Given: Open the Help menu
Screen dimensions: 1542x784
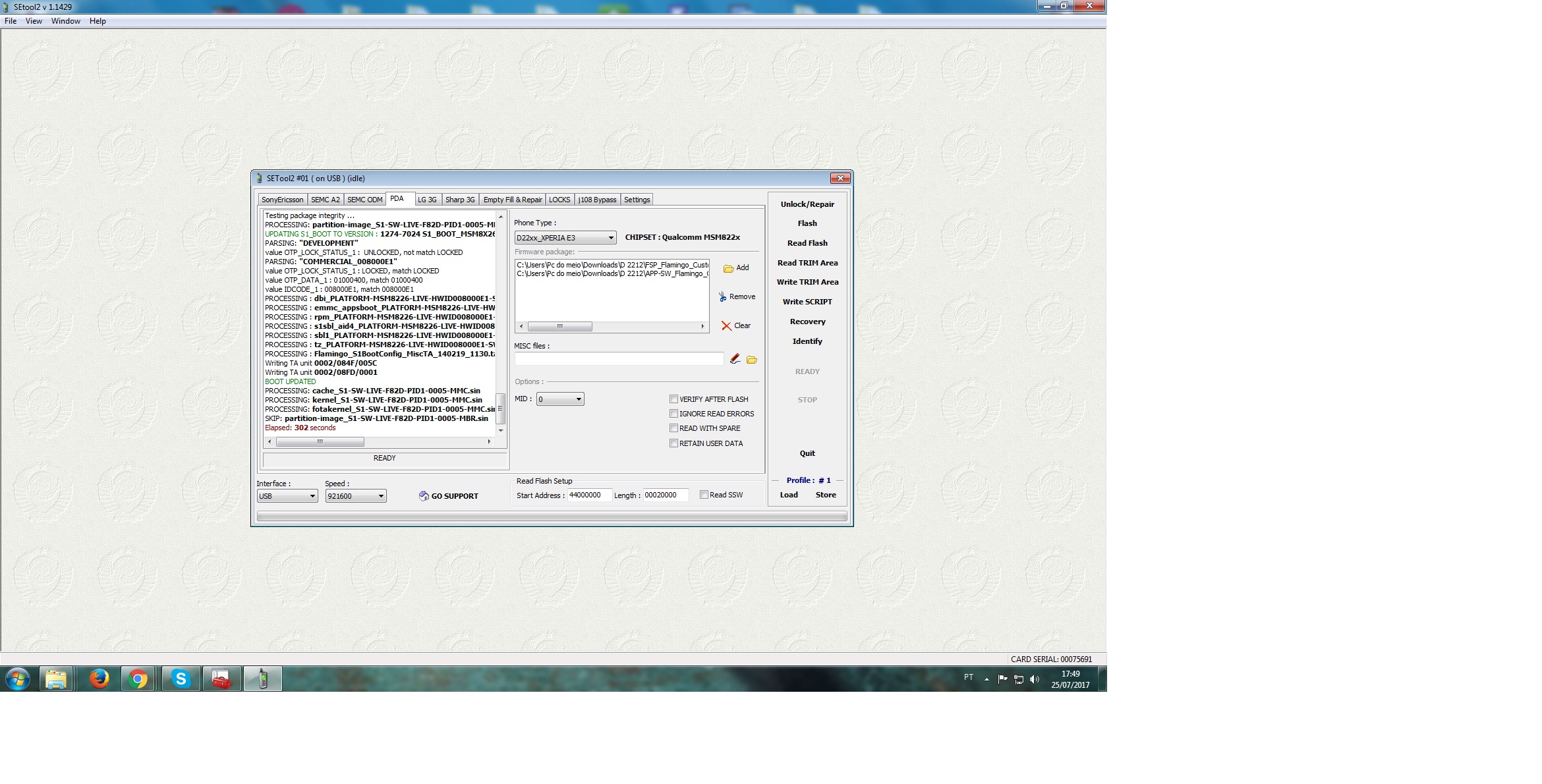Looking at the screenshot, I should (x=98, y=21).
